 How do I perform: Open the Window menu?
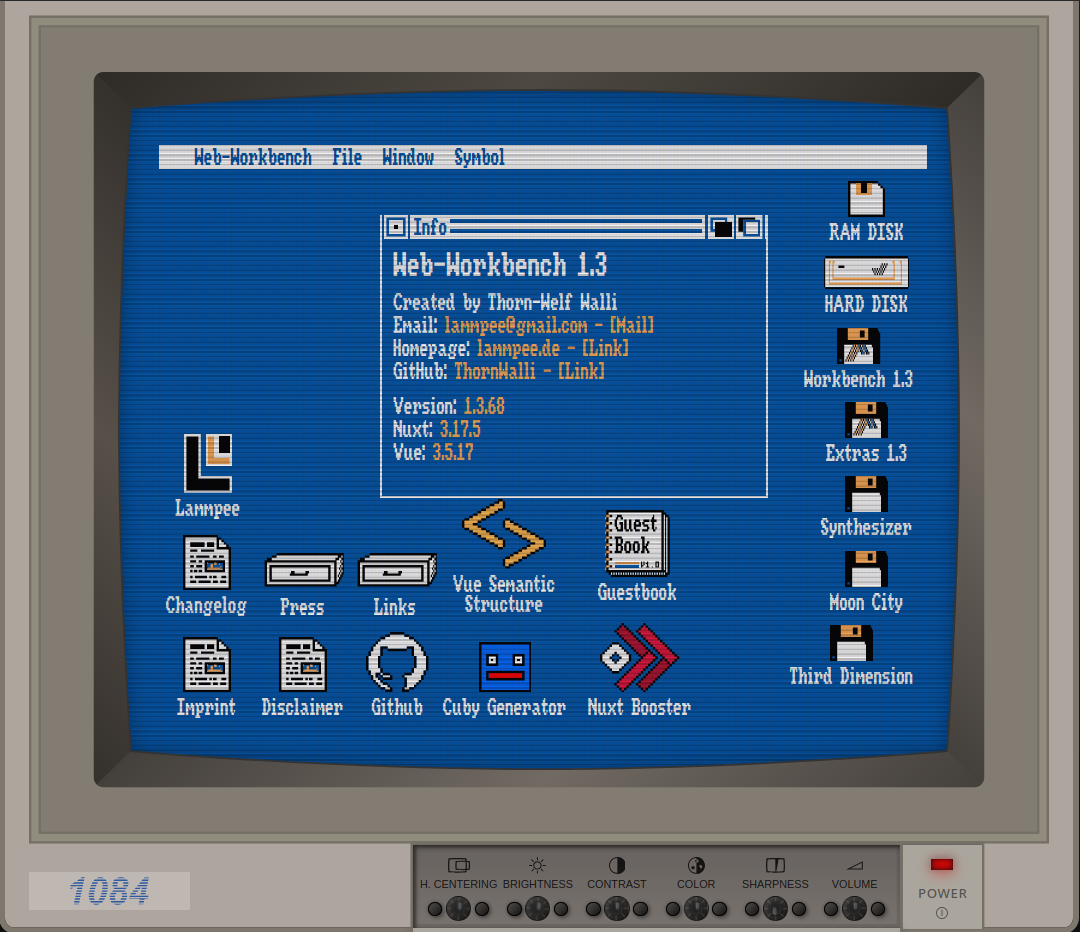(x=408, y=158)
